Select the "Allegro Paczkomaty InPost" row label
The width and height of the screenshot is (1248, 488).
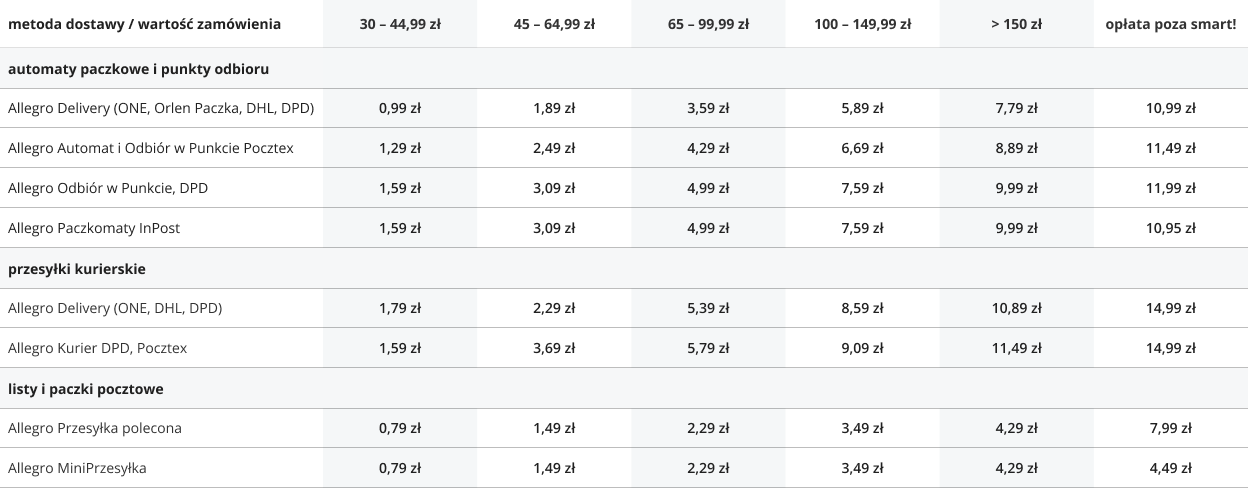tap(94, 228)
